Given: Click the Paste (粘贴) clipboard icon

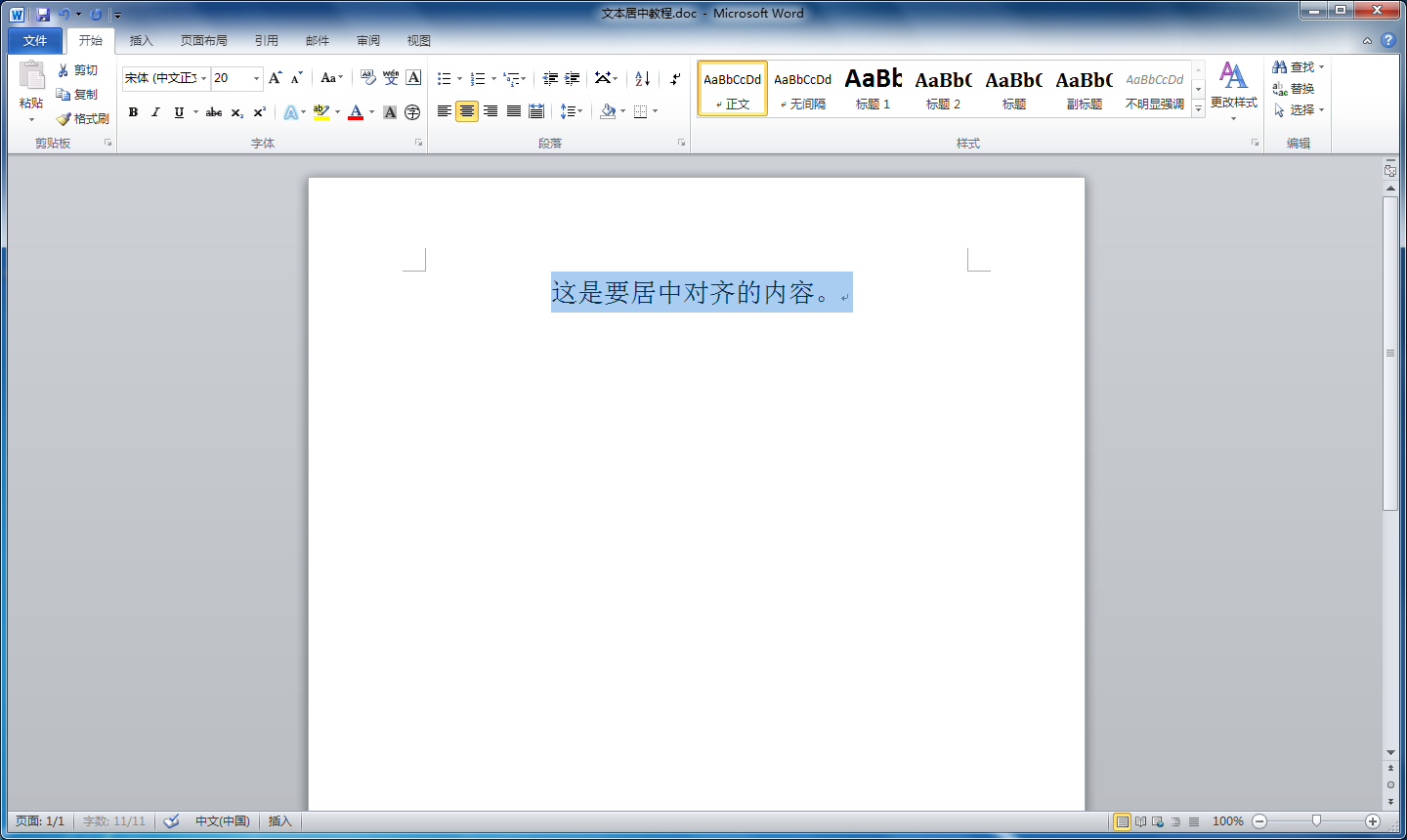Looking at the screenshot, I should 31,75.
